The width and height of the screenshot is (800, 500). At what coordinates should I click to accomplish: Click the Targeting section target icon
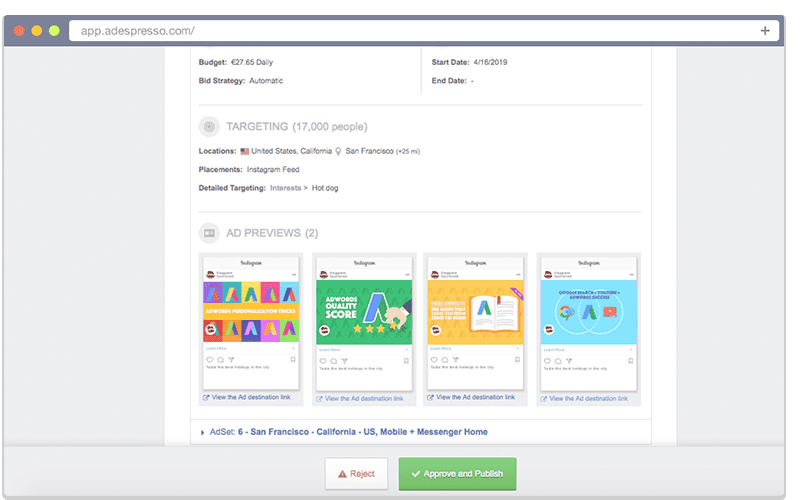pos(209,127)
